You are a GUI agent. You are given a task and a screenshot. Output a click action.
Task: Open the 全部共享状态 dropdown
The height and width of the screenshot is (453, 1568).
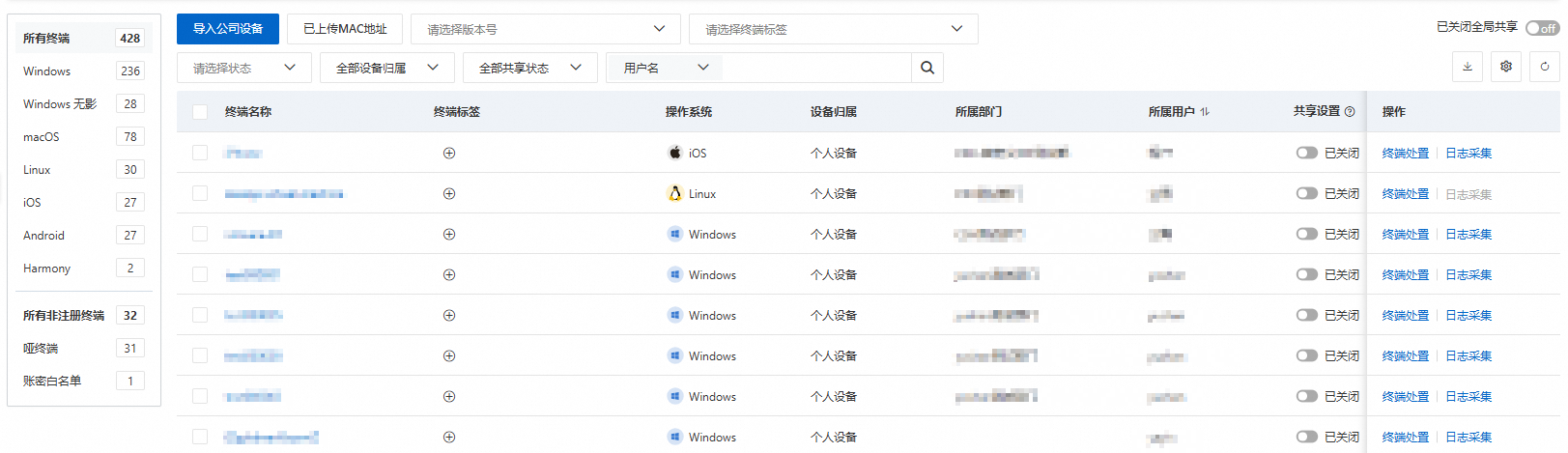click(530, 68)
